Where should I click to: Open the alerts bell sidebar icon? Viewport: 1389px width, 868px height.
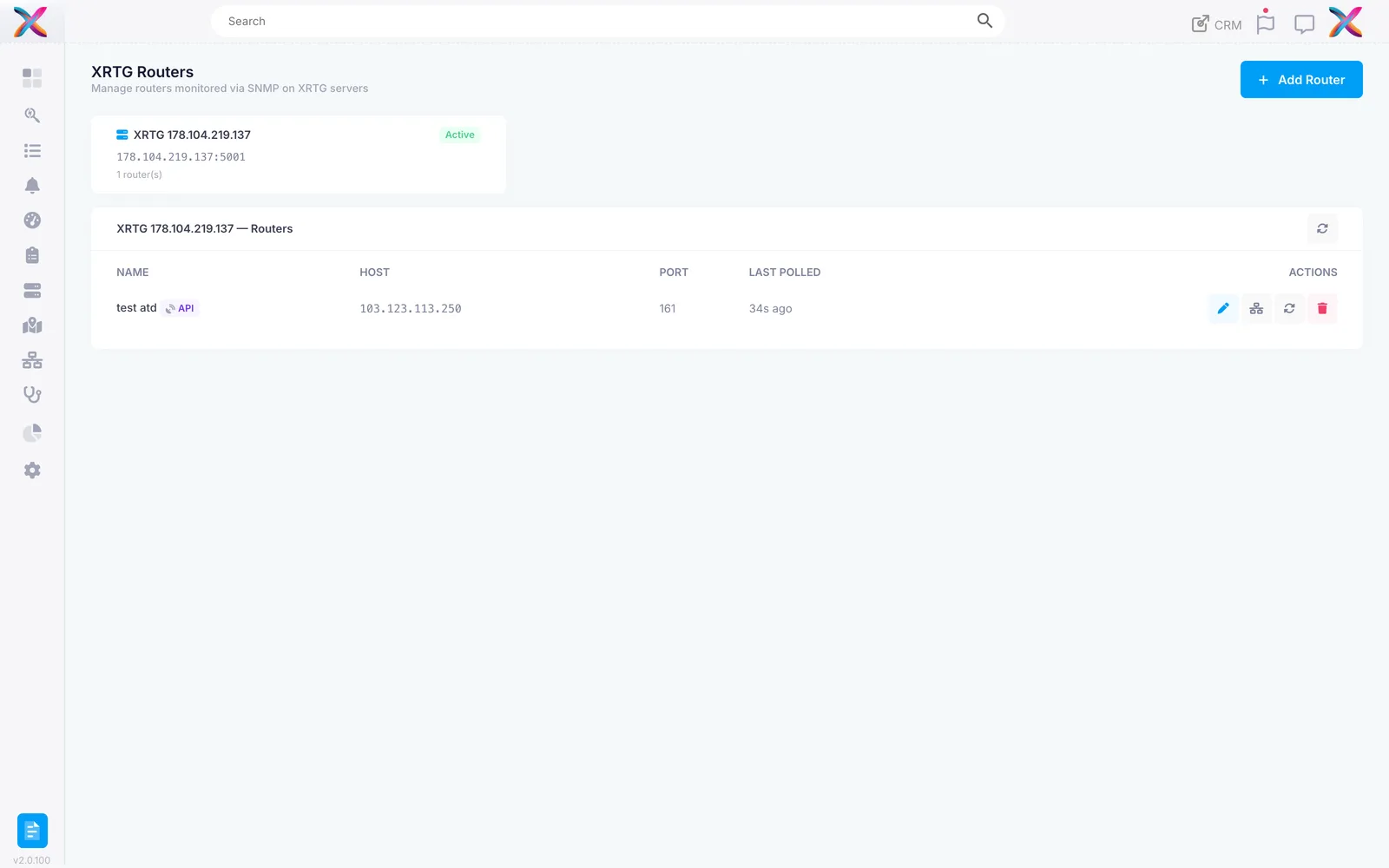(32, 186)
